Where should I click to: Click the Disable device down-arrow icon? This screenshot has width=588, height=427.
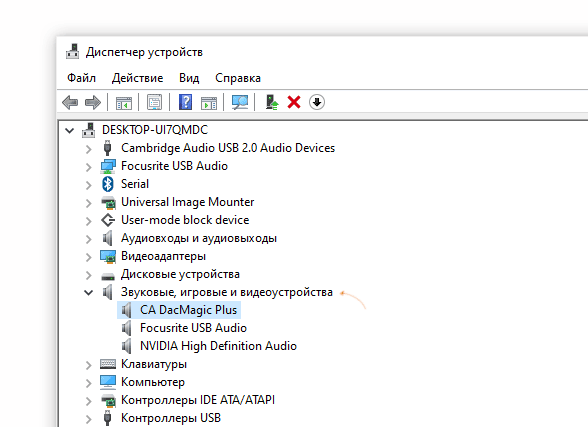317,102
